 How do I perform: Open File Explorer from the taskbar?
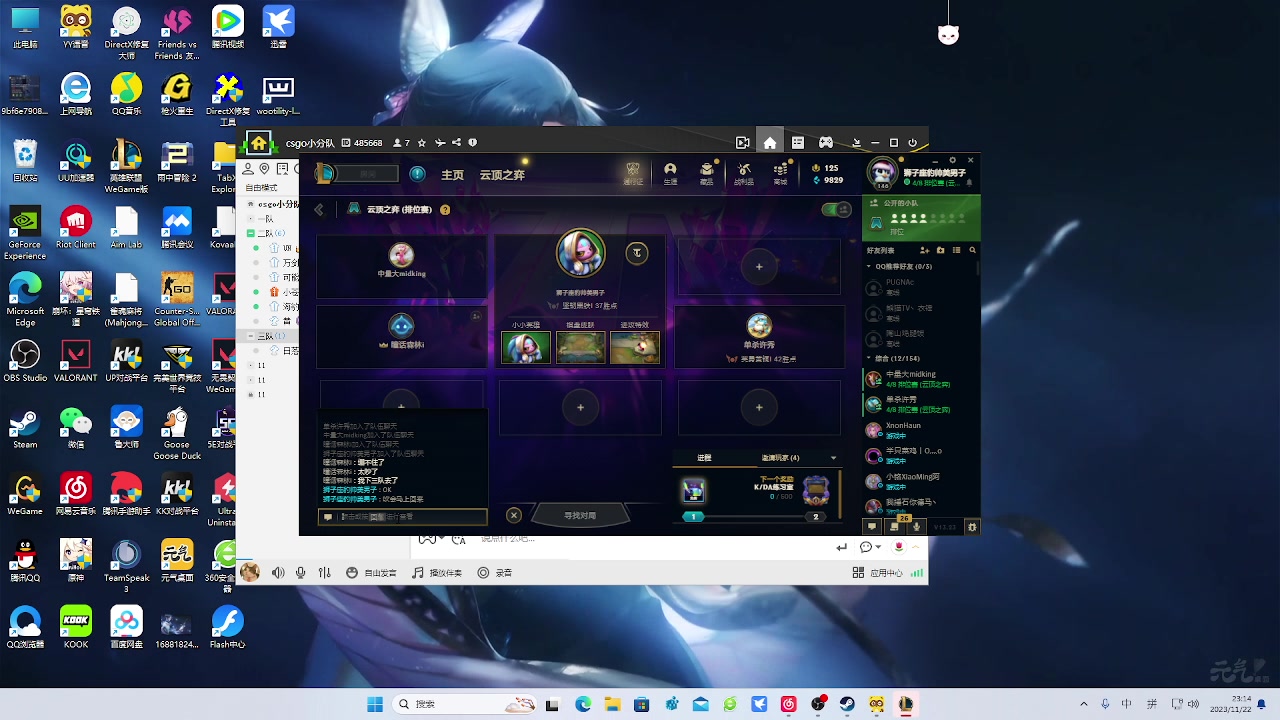click(612, 704)
